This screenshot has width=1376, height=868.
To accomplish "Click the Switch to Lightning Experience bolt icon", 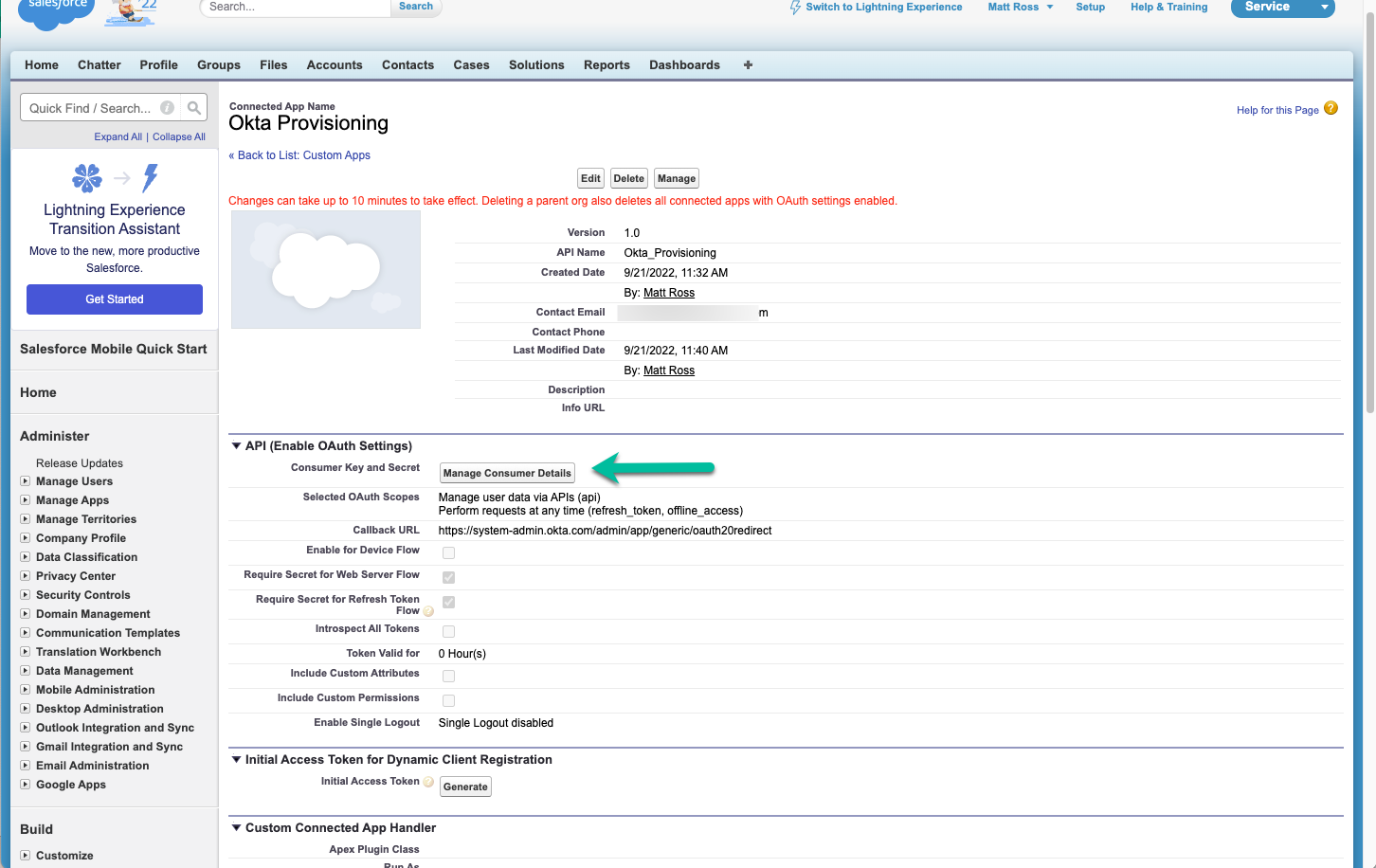I will [795, 7].
